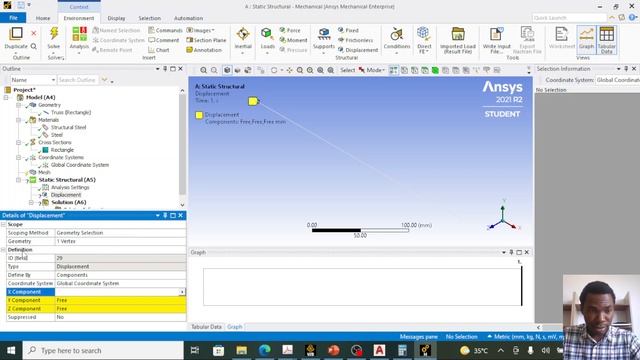Click the Windows taskbar search box
640x360 pixels.
[x=103, y=351]
